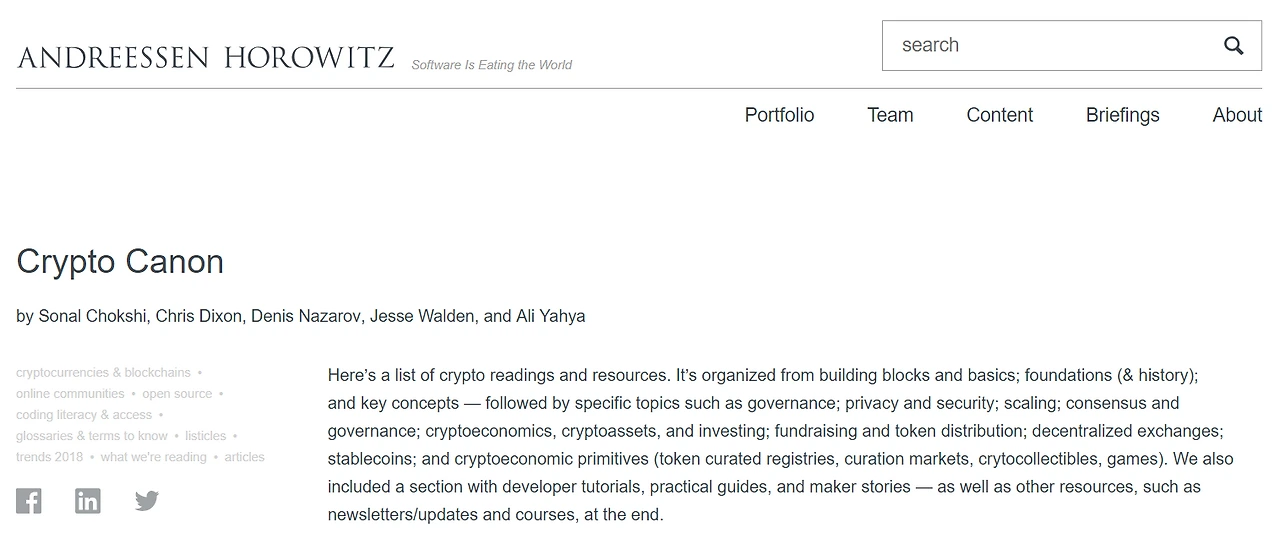This screenshot has width=1280, height=555.
Task: Open the About menu
Action: pyautogui.click(x=1237, y=115)
